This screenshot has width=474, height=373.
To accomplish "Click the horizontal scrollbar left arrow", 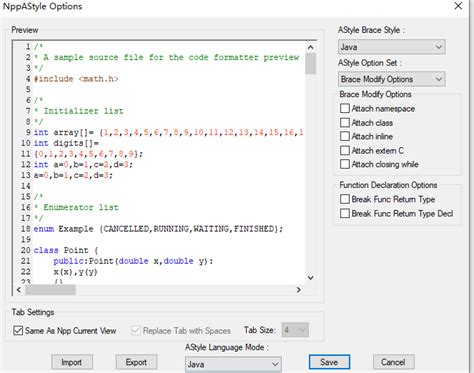I will click(19, 290).
